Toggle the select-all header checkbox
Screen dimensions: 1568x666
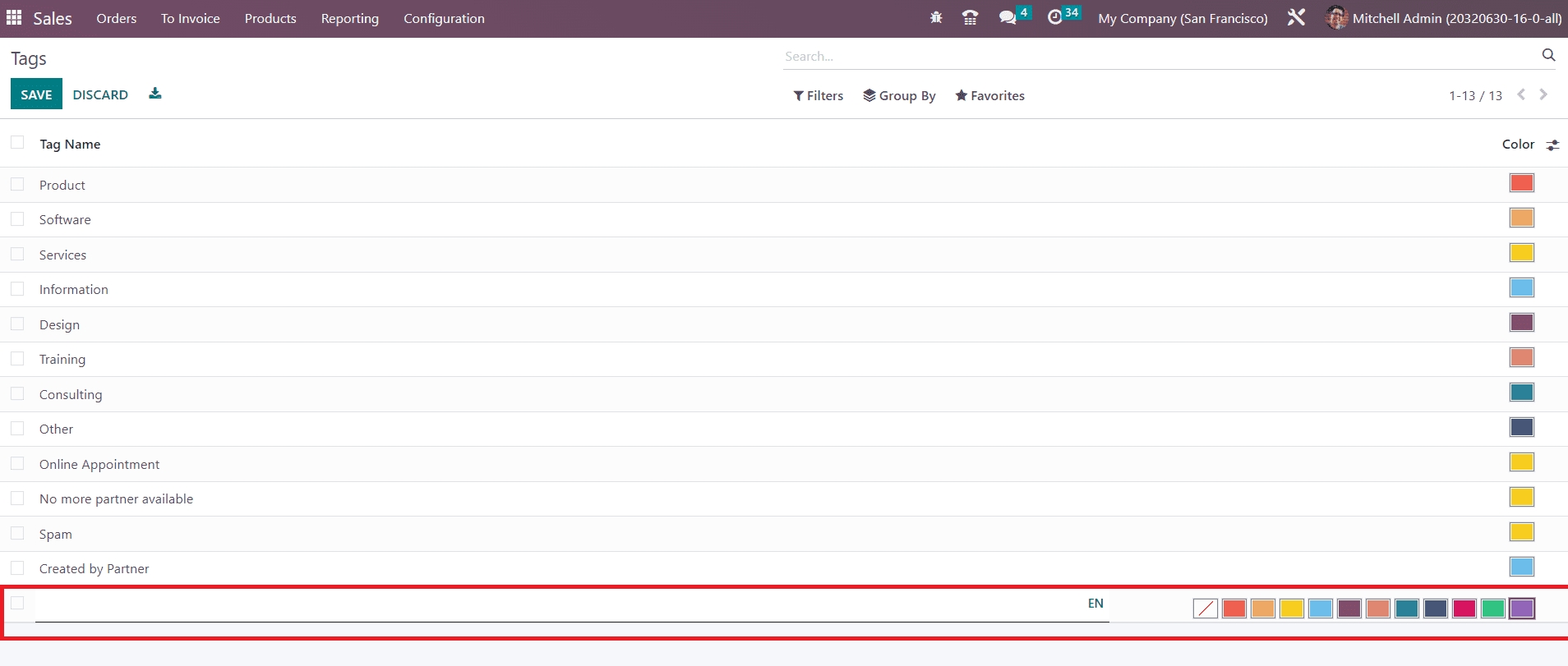pos(17,143)
